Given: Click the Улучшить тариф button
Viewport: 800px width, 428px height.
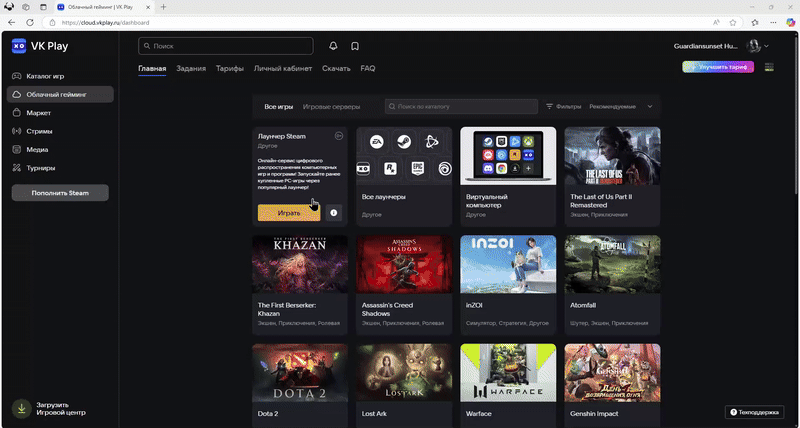Looking at the screenshot, I should (718, 67).
